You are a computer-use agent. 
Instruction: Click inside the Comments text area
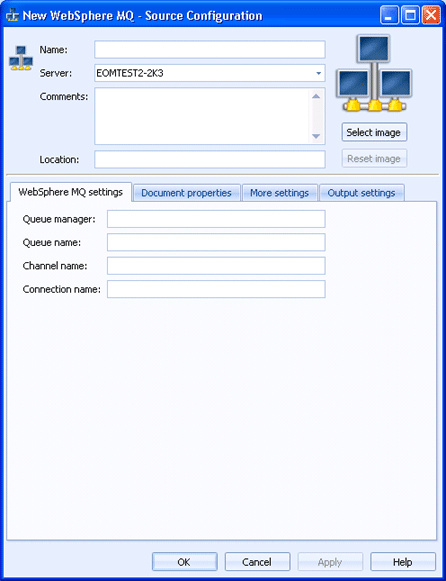[202, 116]
